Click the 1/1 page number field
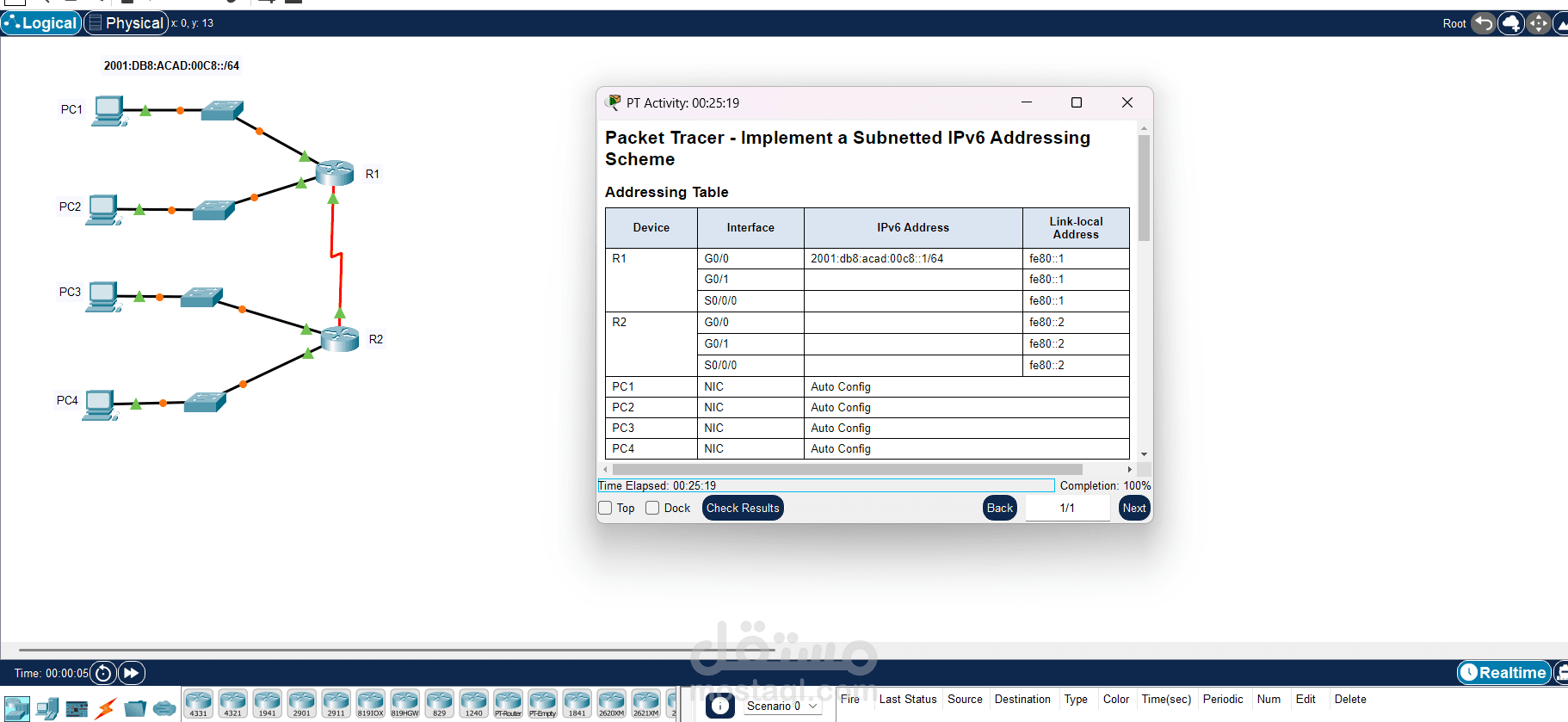The width and height of the screenshot is (1568, 722). (1067, 508)
